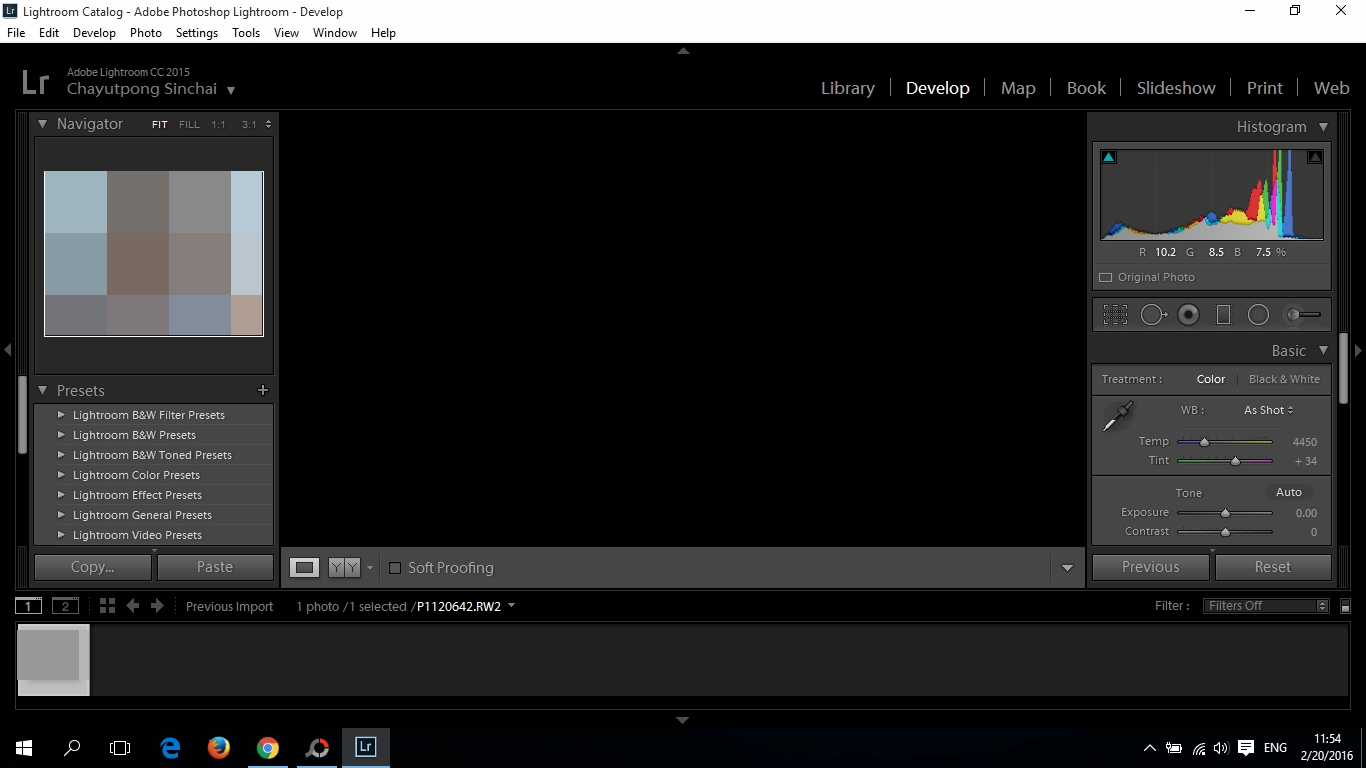This screenshot has height=768, width=1366.
Task: Open Filters Off filter dropdown
Action: (1266, 606)
